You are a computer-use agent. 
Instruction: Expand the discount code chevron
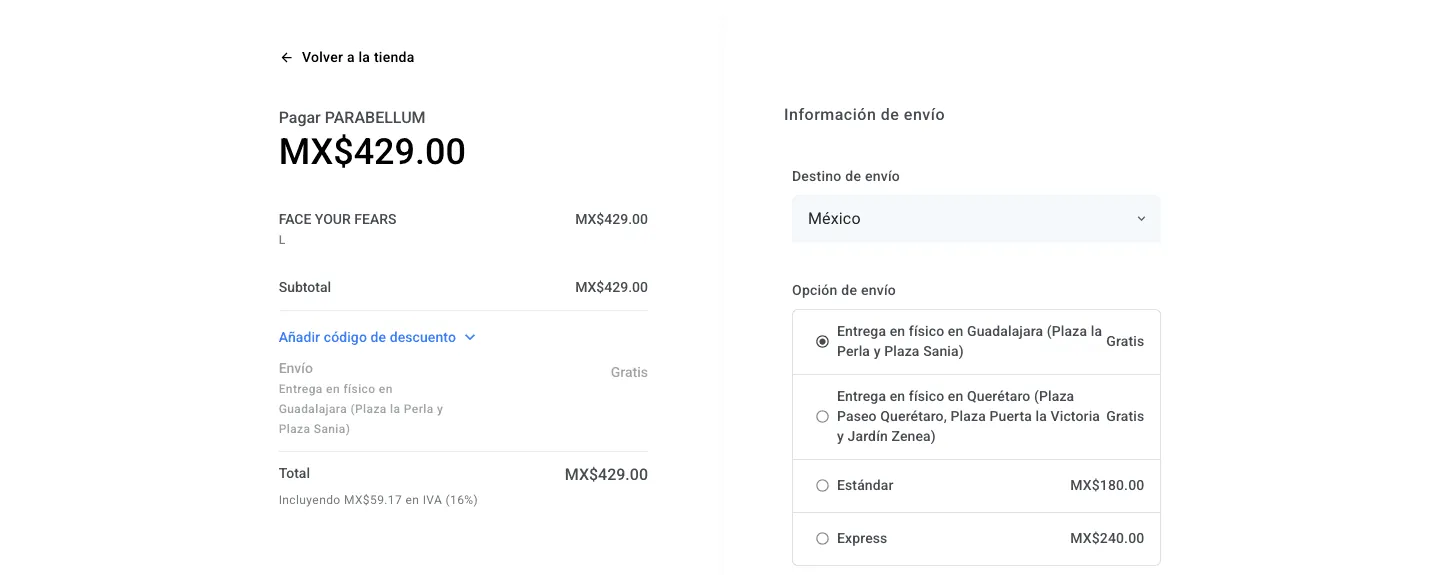470,338
